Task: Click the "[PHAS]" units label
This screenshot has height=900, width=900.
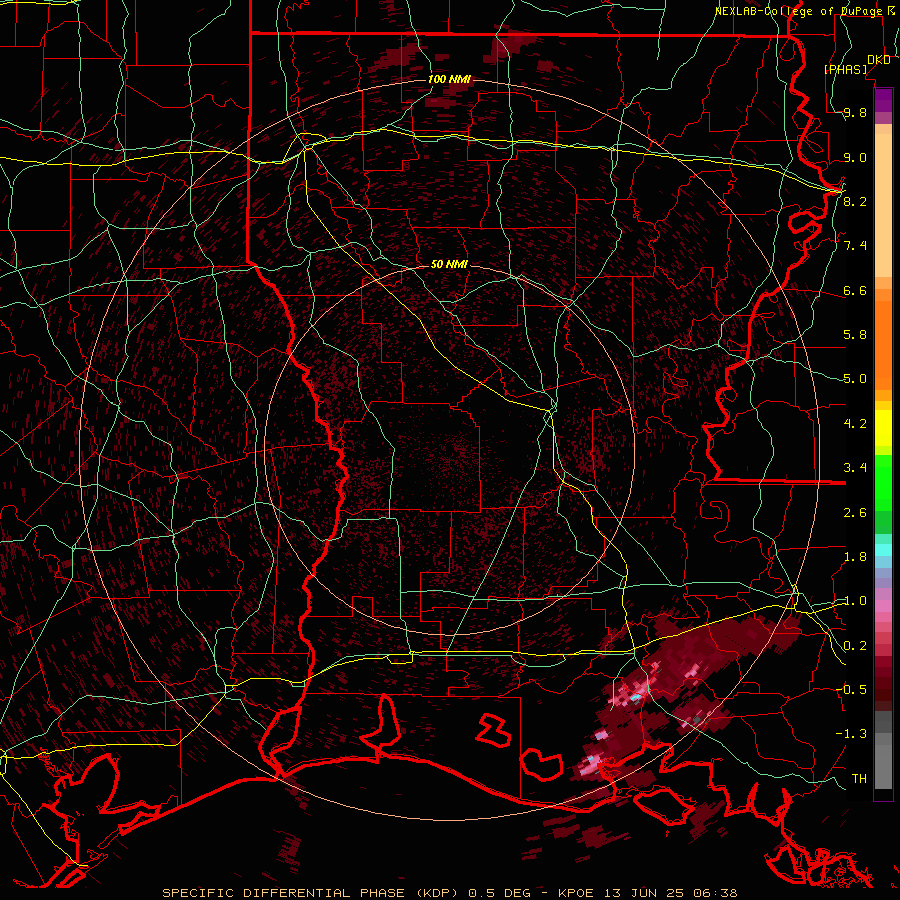Action: pos(846,69)
